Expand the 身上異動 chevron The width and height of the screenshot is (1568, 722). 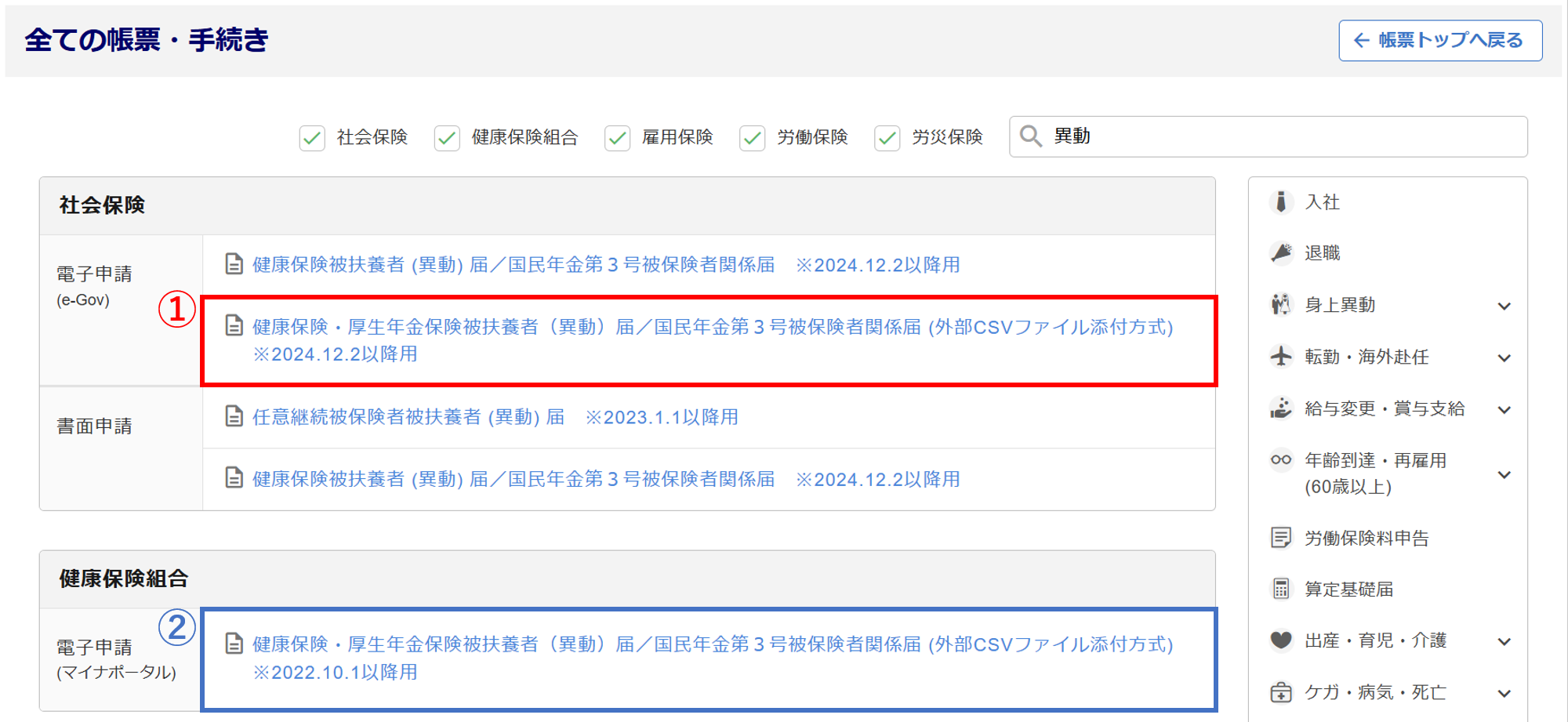point(1504,306)
